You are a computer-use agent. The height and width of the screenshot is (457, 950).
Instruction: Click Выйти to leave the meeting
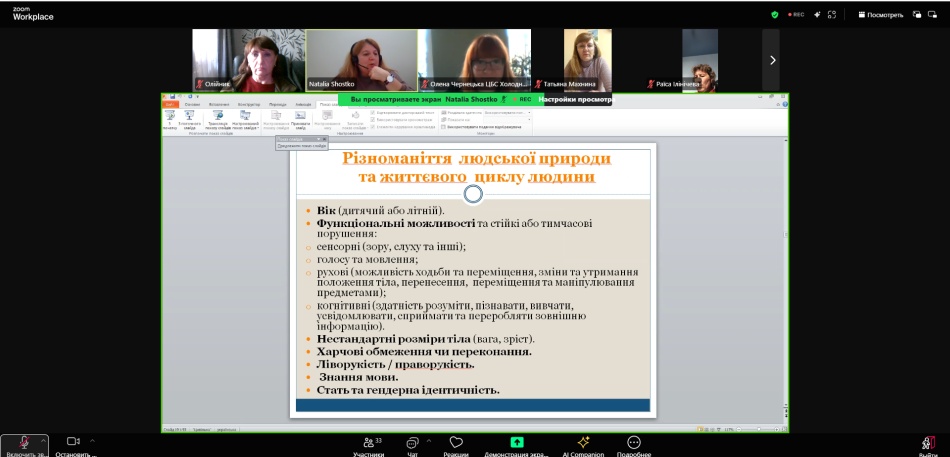[928, 443]
